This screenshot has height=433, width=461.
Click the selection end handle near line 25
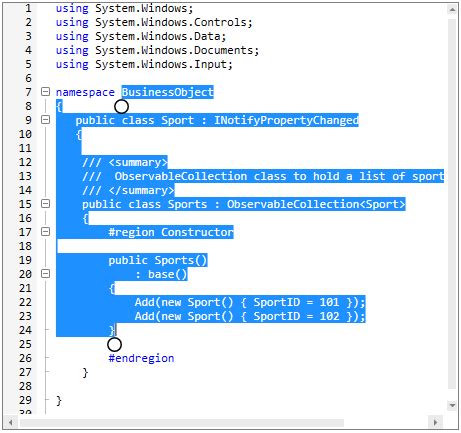tap(115, 345)
